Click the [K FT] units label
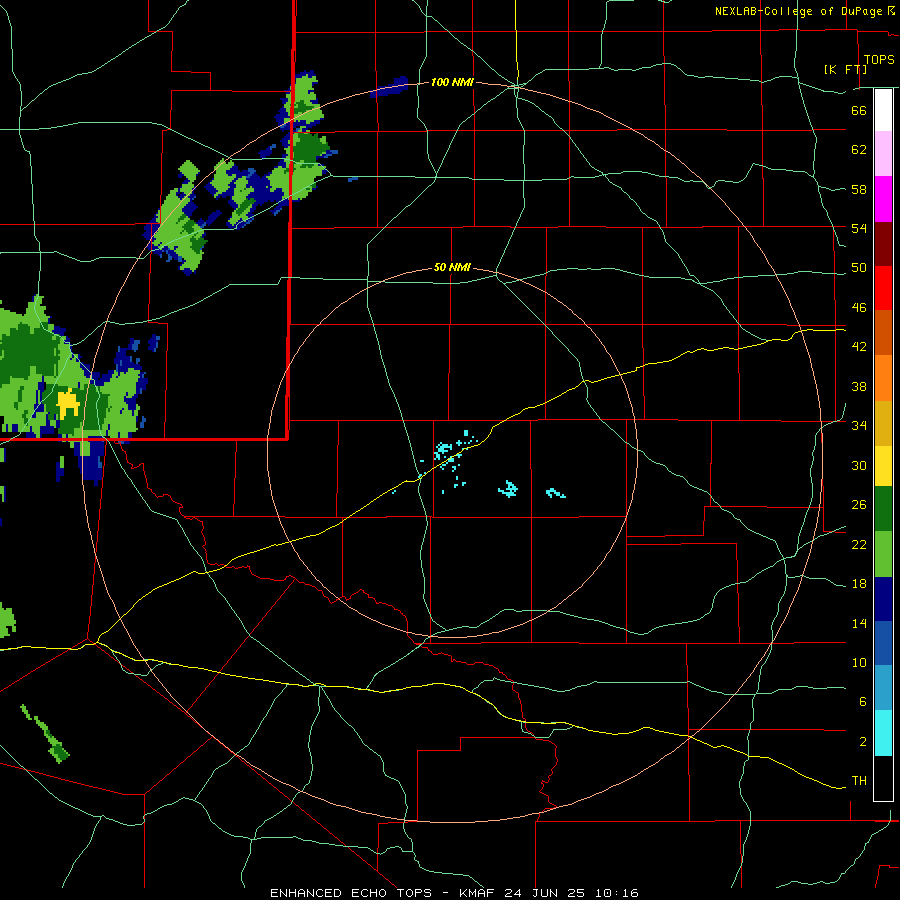 845,69
